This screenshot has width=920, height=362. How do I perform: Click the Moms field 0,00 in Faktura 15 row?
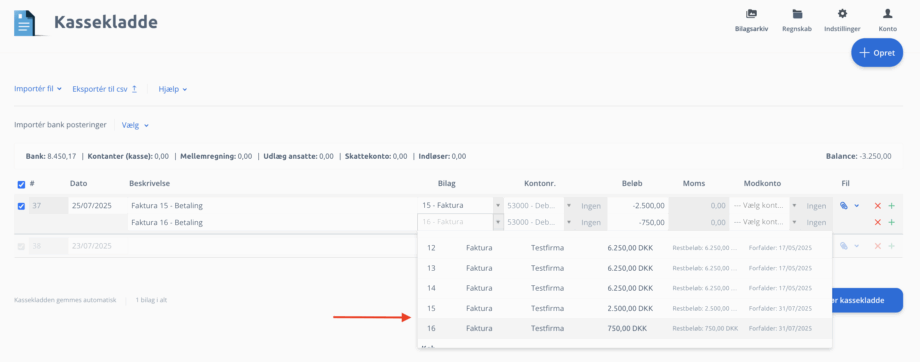698,206
